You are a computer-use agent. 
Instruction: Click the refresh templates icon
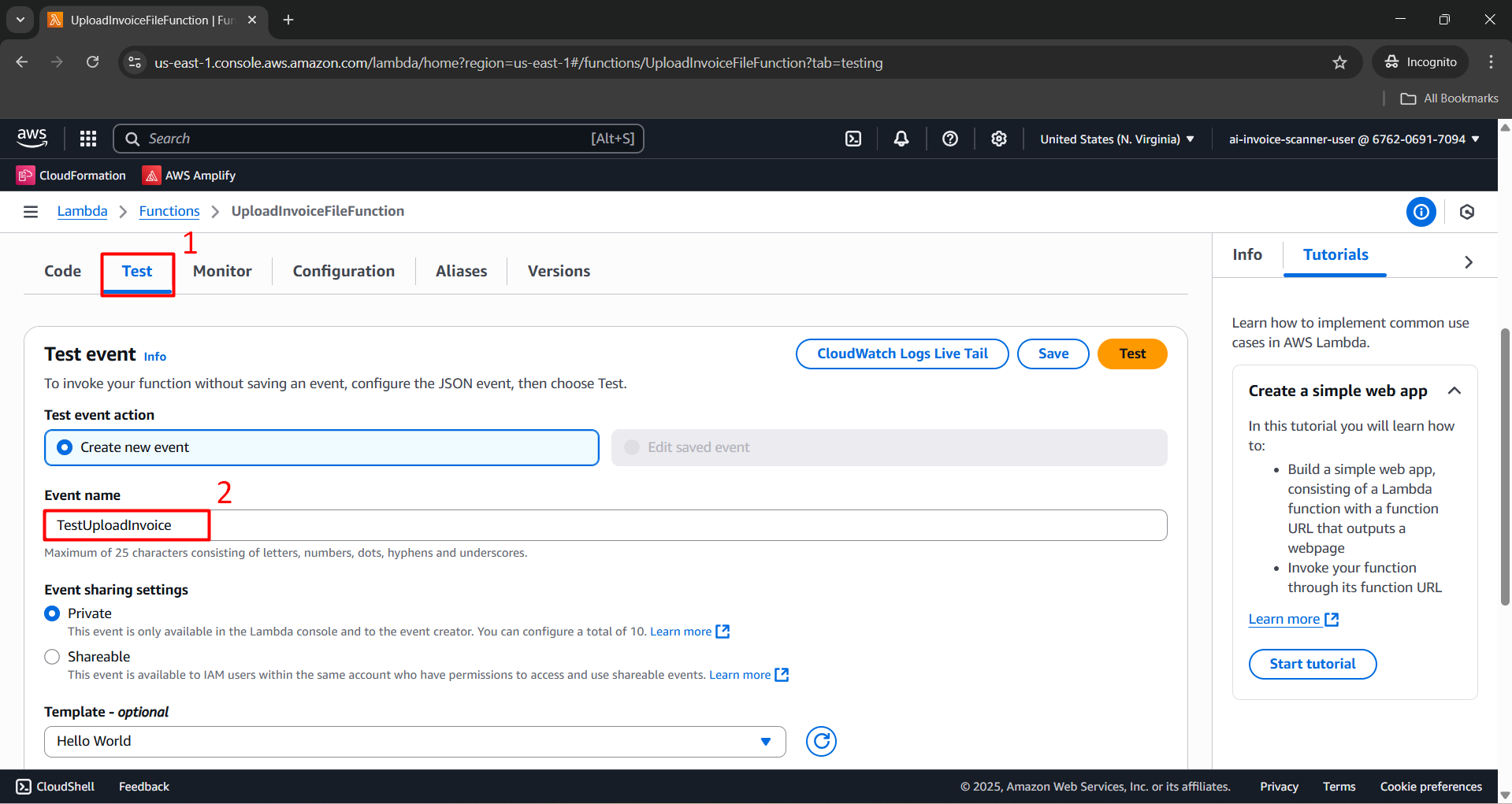(x=821, y=741)
